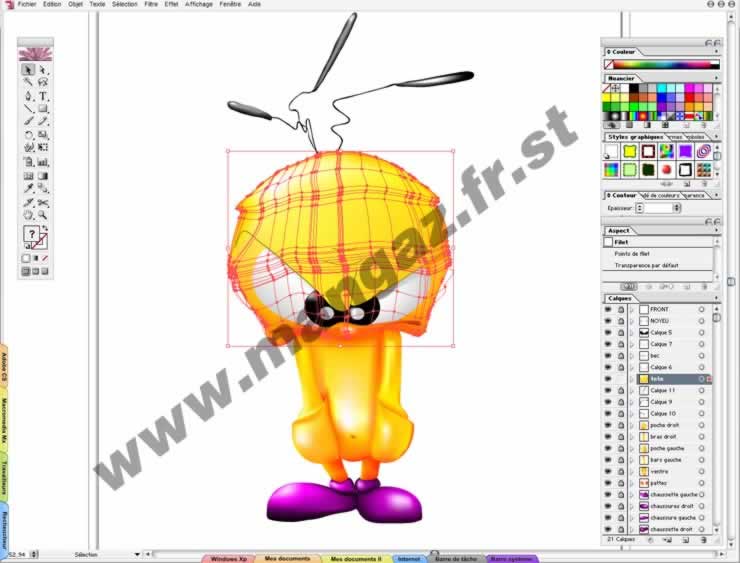
Task: Open the Affichage menu
Action: [x=199, y=4]
